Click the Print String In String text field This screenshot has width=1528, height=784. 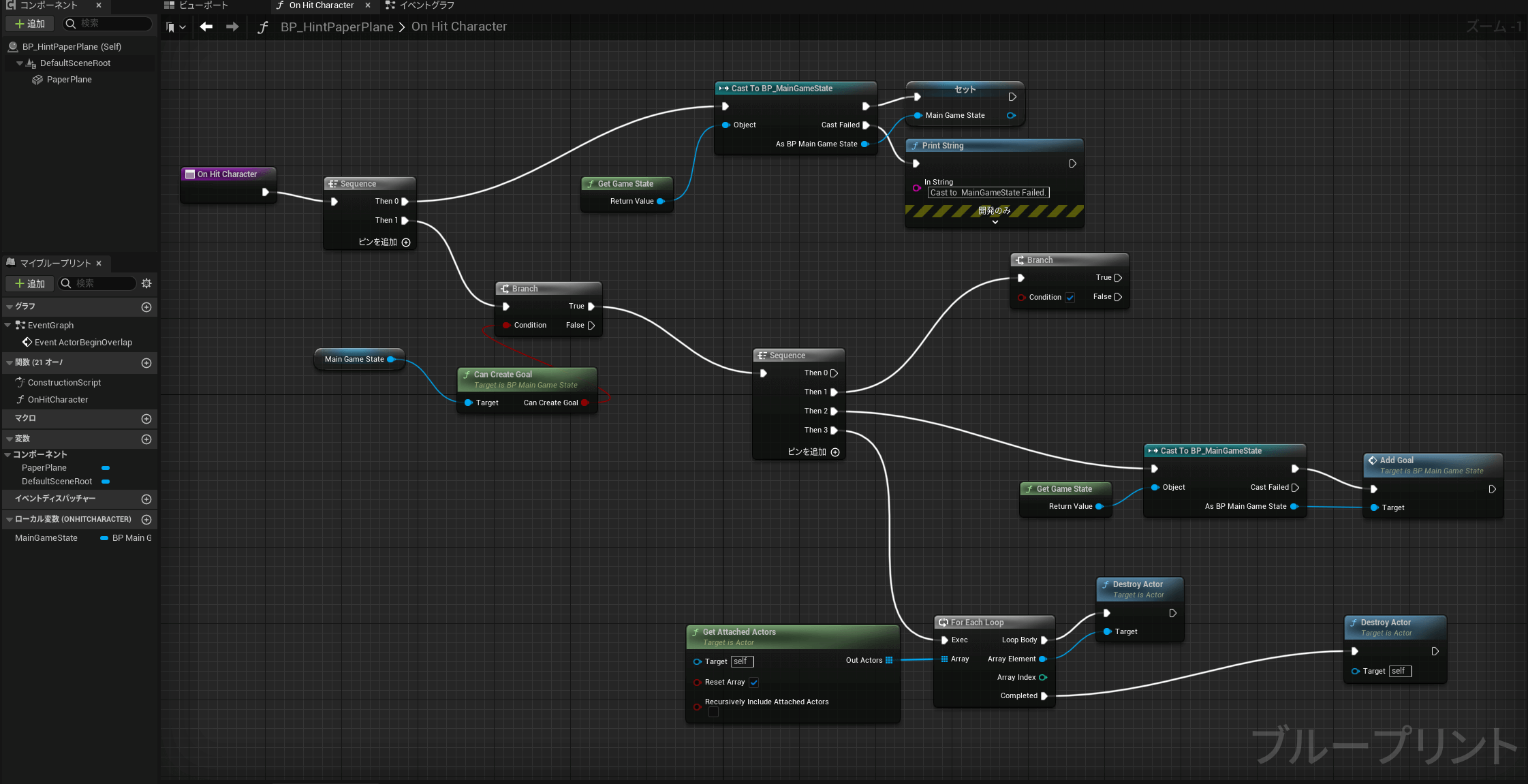pyautogui.click(x=988, y=193)
